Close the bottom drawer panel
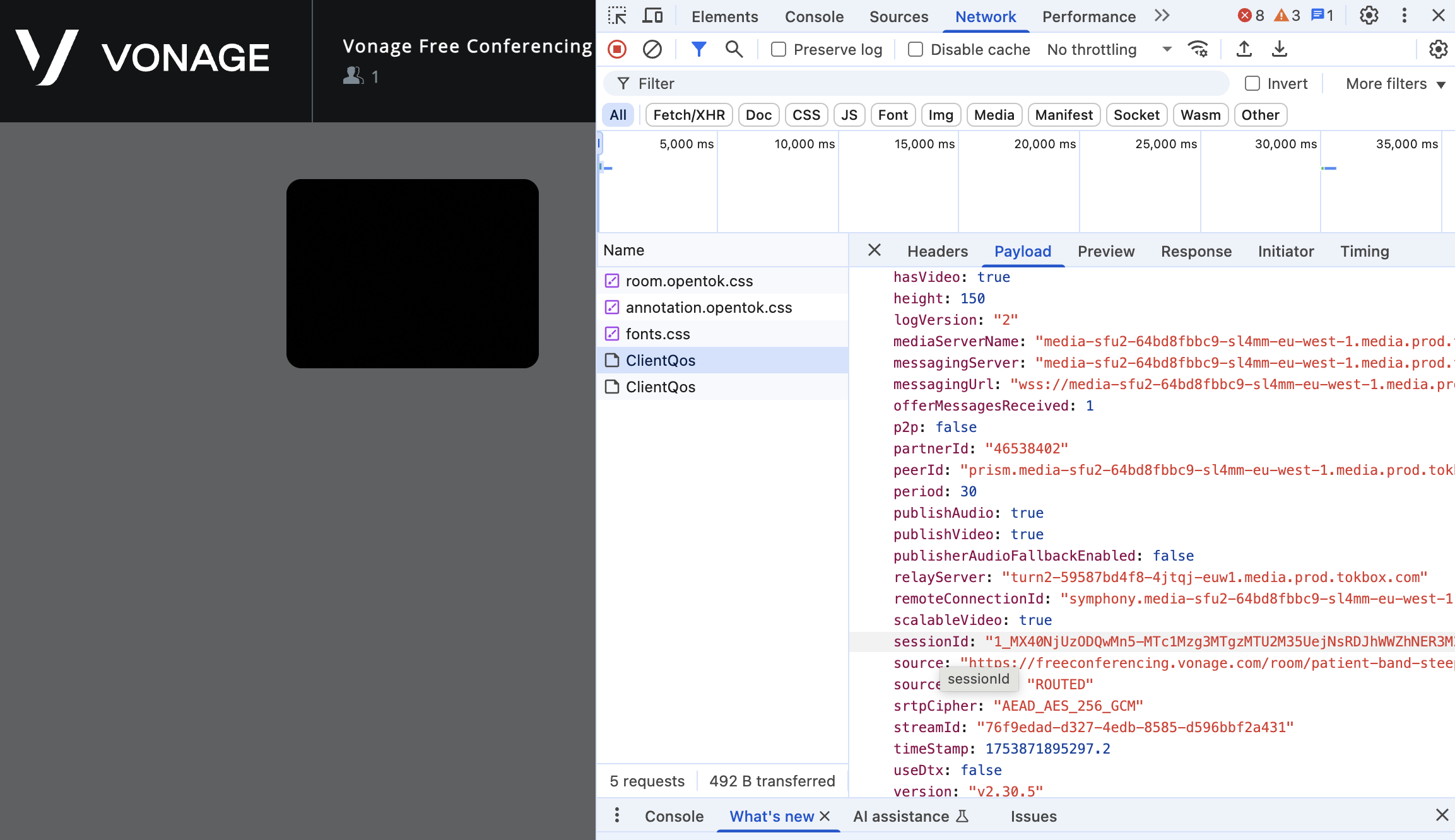1455x840 pixels. tap(1442, 815)
